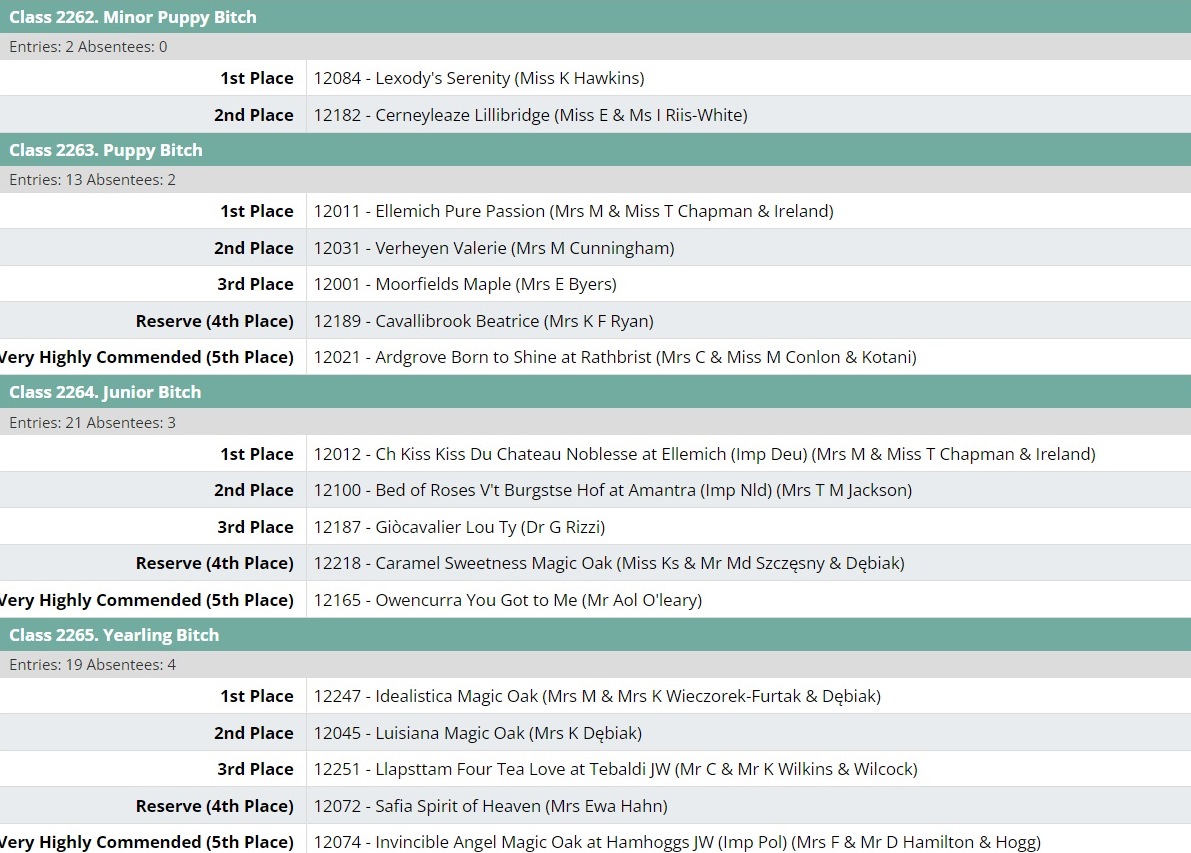Click entry 12247 Idealistica Magic Oak
Image resolution: width=1191 pixels, height=853 pixels.
[x=597, y=696]
